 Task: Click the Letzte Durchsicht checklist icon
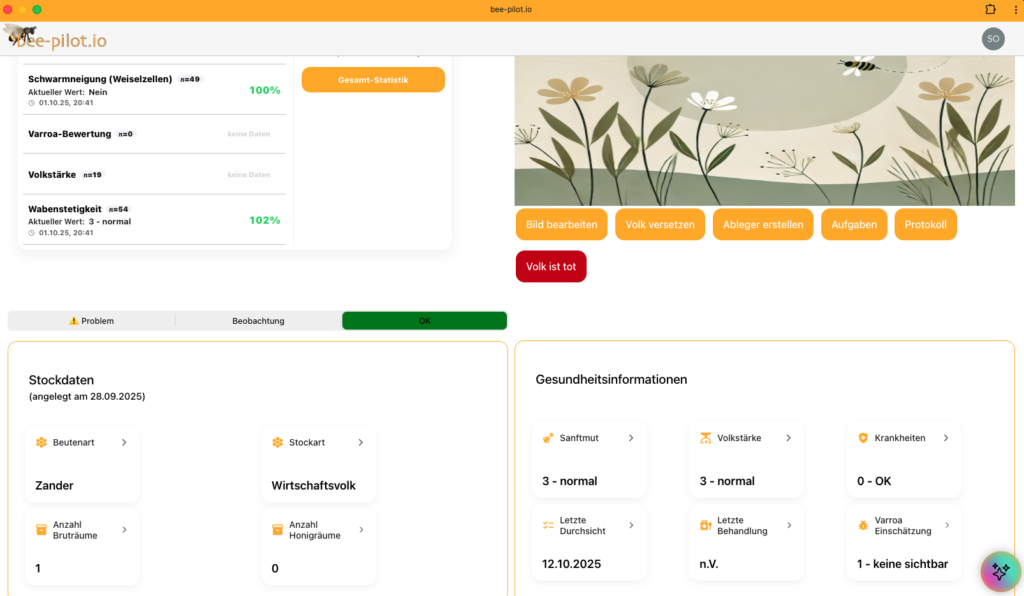point(548,524)
